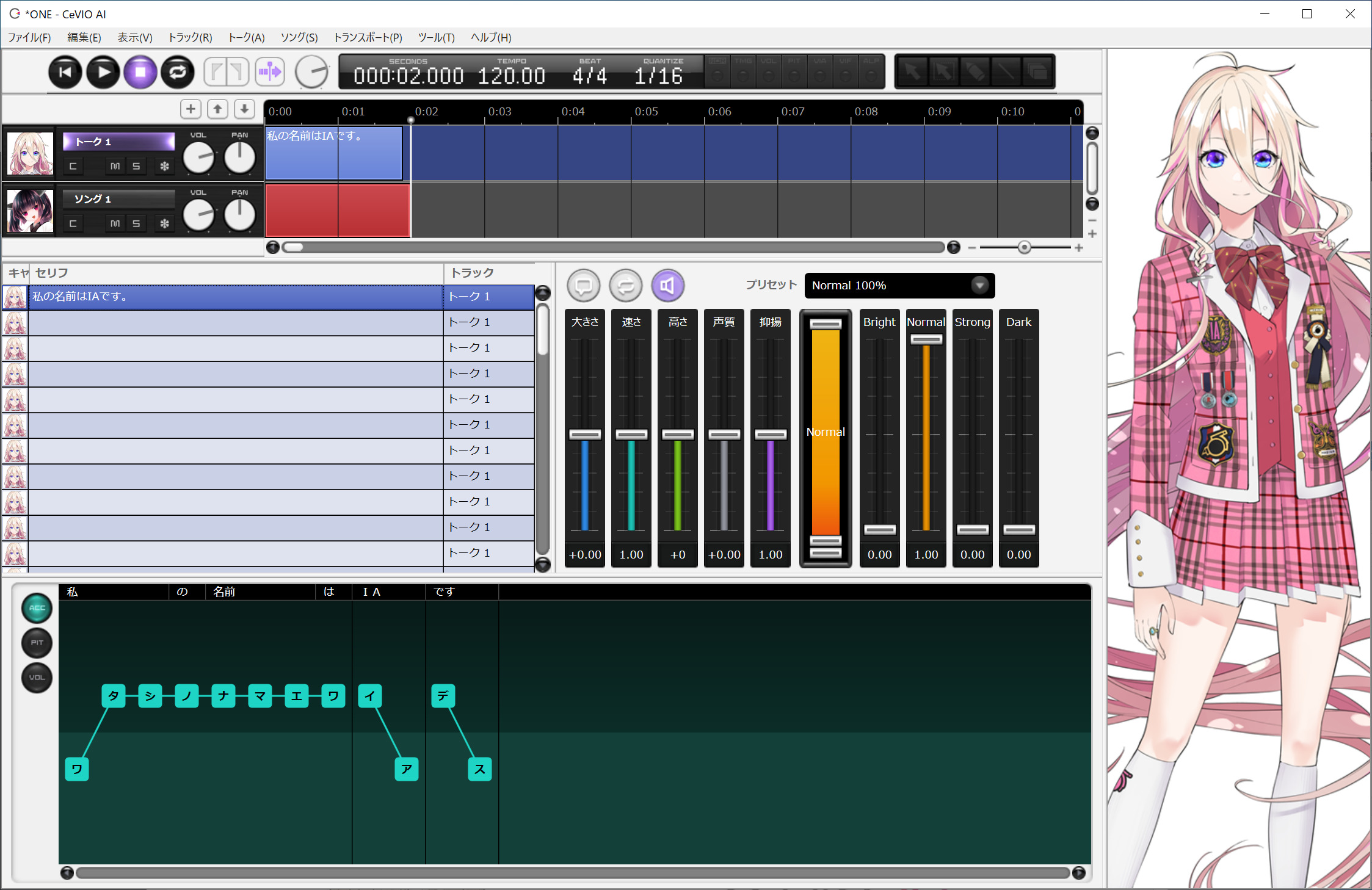This screenshot has width=1372, height=890.
Task: Click the Bright emotion slider handle
Action: click(880, 530)
